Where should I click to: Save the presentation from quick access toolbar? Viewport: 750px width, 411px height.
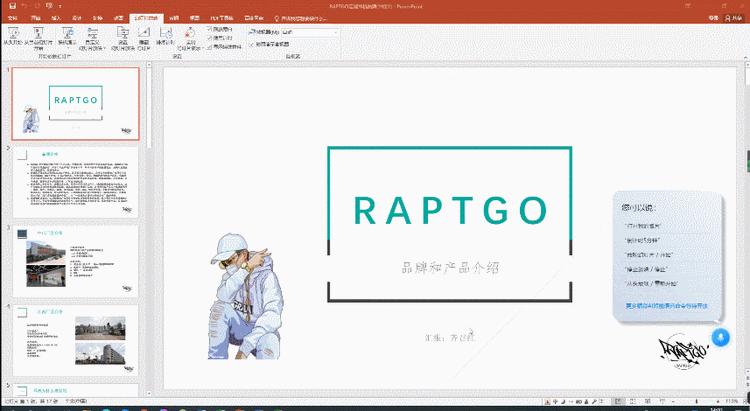(12, 6)
